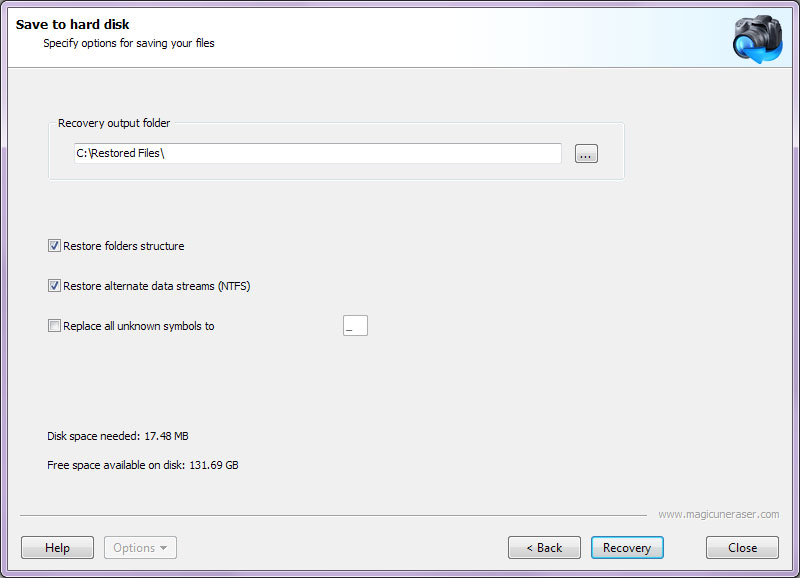Screen dimensions: 800x578
Task: Enable Replace all unknown symbols to
Action: coord(55,325)
